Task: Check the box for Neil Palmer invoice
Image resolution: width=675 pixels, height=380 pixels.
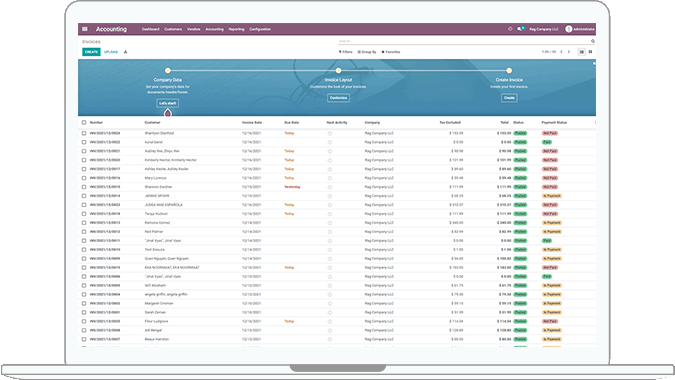Action: [84, 232]
